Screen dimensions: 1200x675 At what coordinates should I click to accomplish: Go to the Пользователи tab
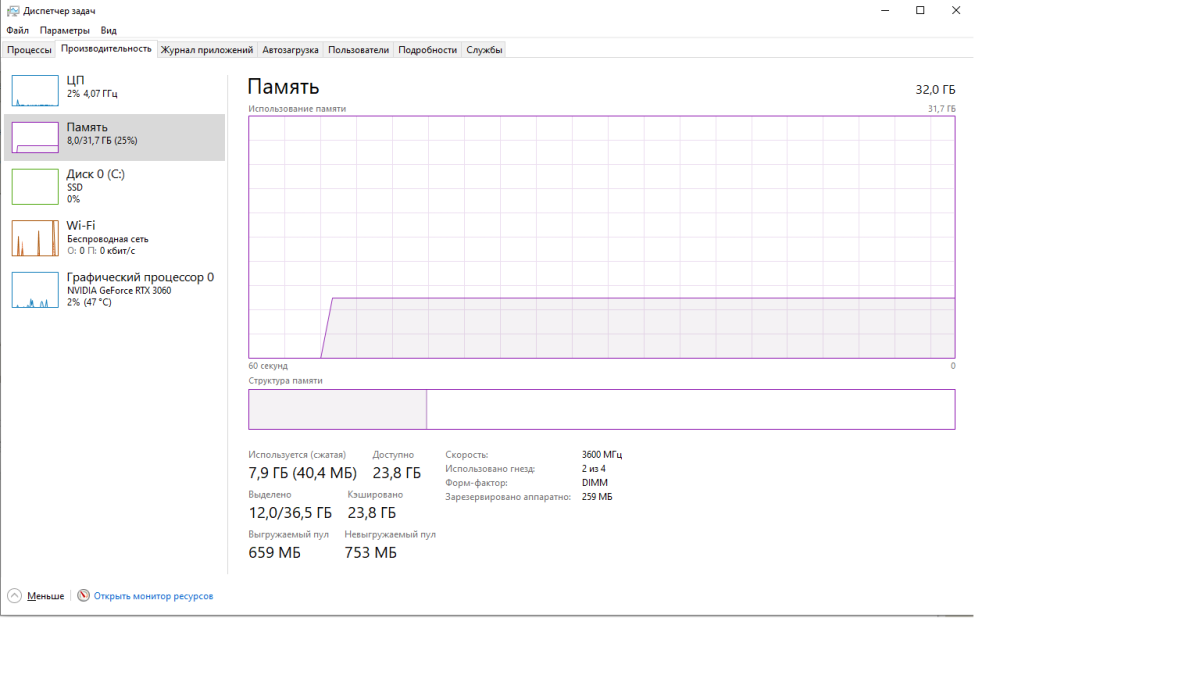pyautogui.click(x=358, y=50)
